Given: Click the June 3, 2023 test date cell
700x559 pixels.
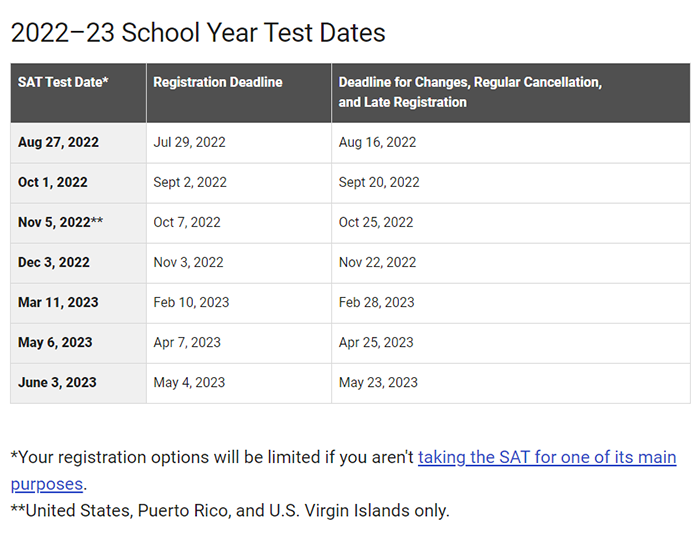Looking at the screenshot, I should click(57, 382).
